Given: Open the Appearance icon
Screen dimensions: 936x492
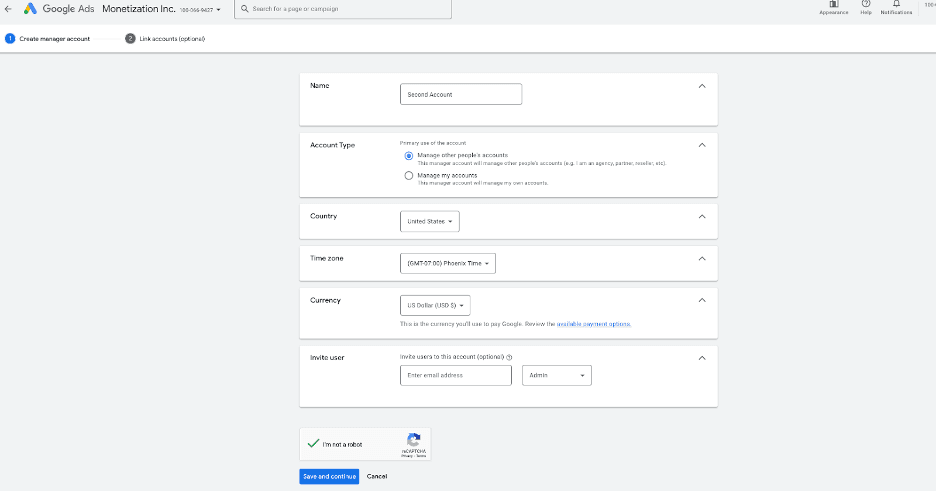Looking at the screenshot, I should click(x=833, y=7).
